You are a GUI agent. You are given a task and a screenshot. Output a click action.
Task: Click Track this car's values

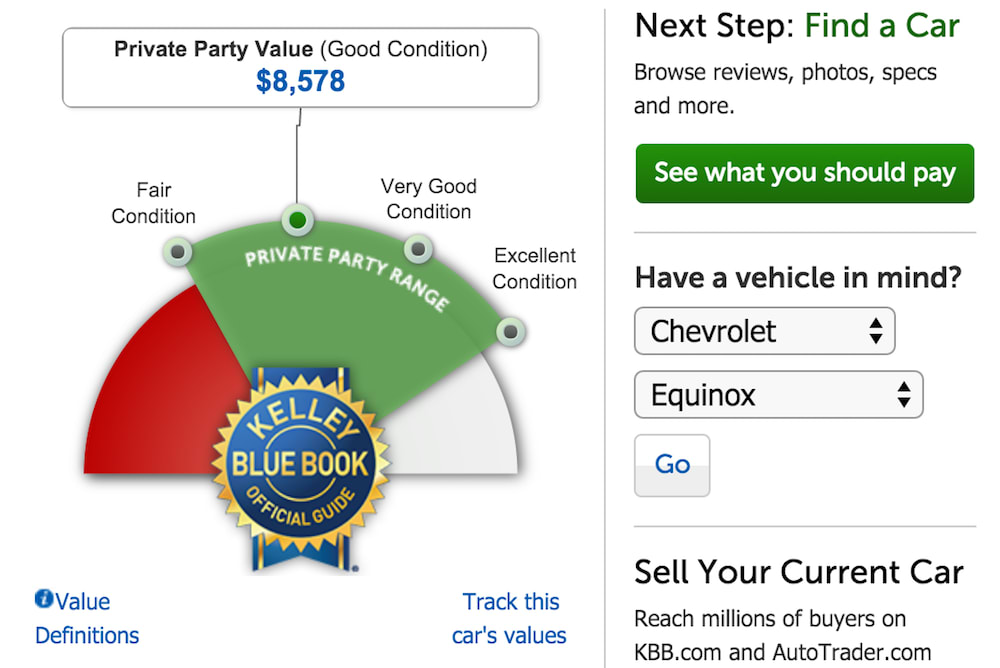pyautogui.click(x=510, y=618)
